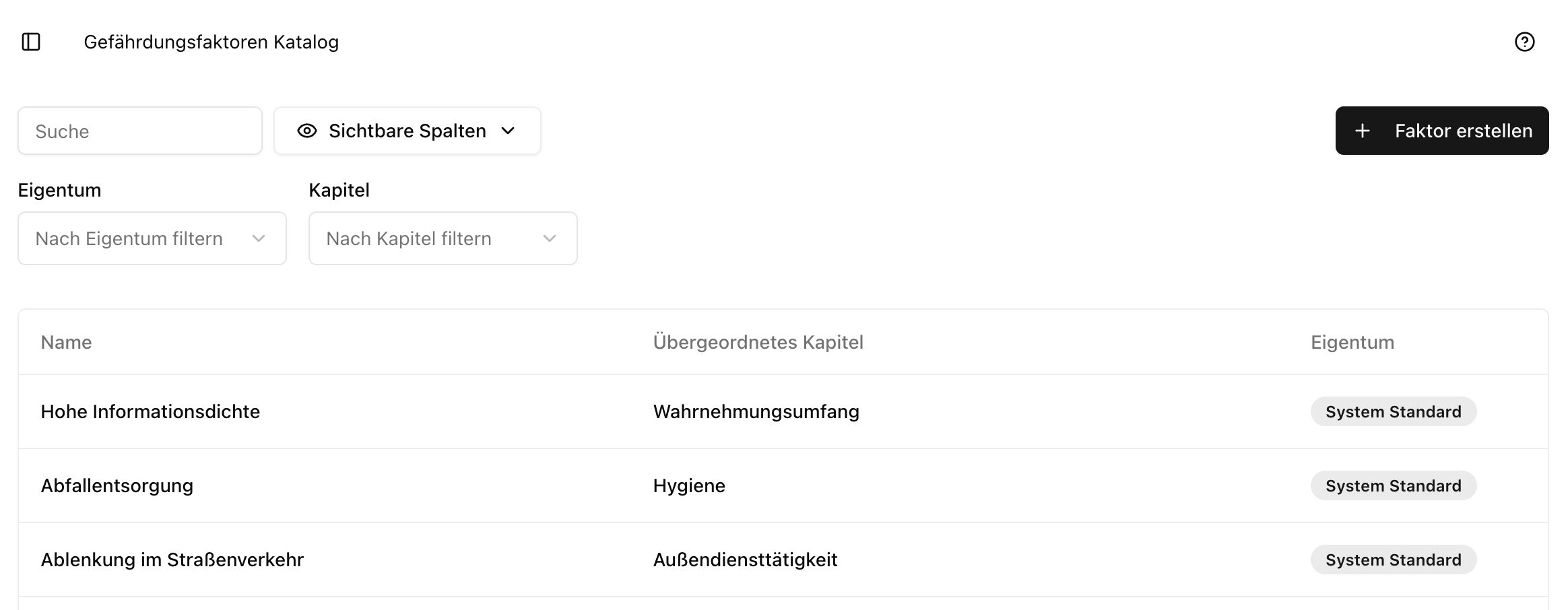Sort by the Name column header
The image size is (1568, 610).
[x=66, y=342]
